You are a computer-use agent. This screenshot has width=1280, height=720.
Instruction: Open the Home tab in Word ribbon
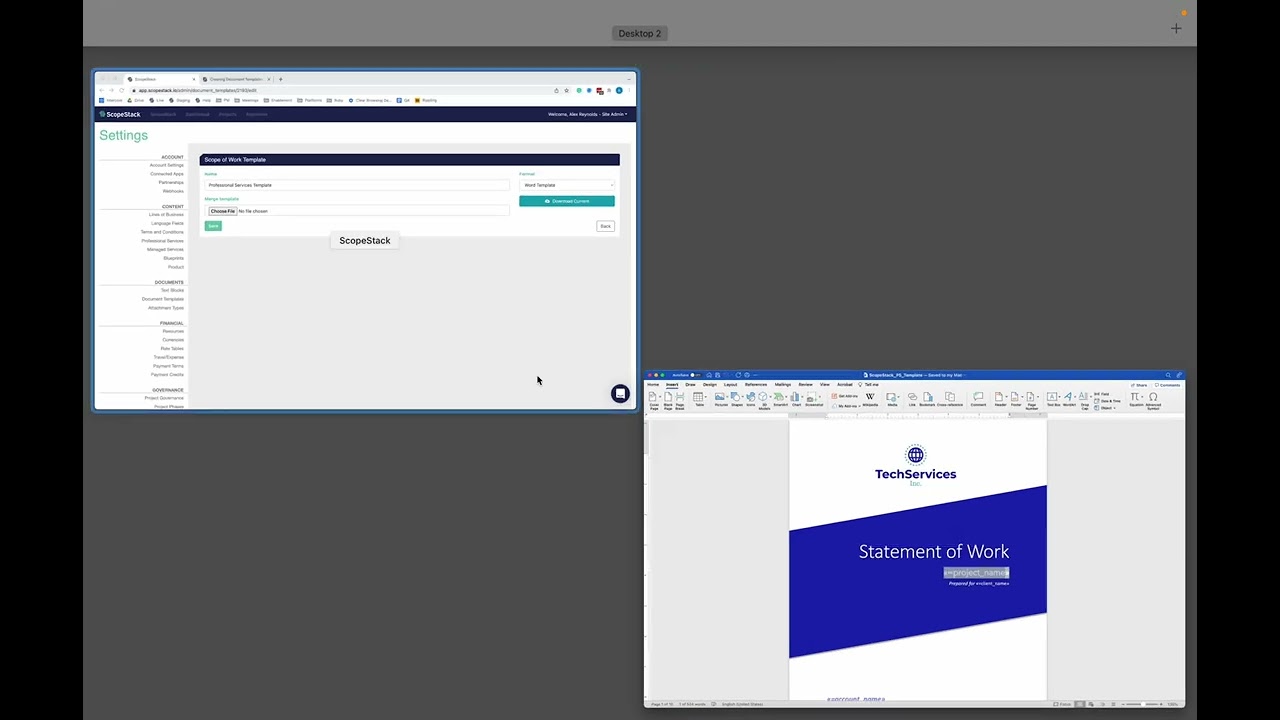pos(653,384)
